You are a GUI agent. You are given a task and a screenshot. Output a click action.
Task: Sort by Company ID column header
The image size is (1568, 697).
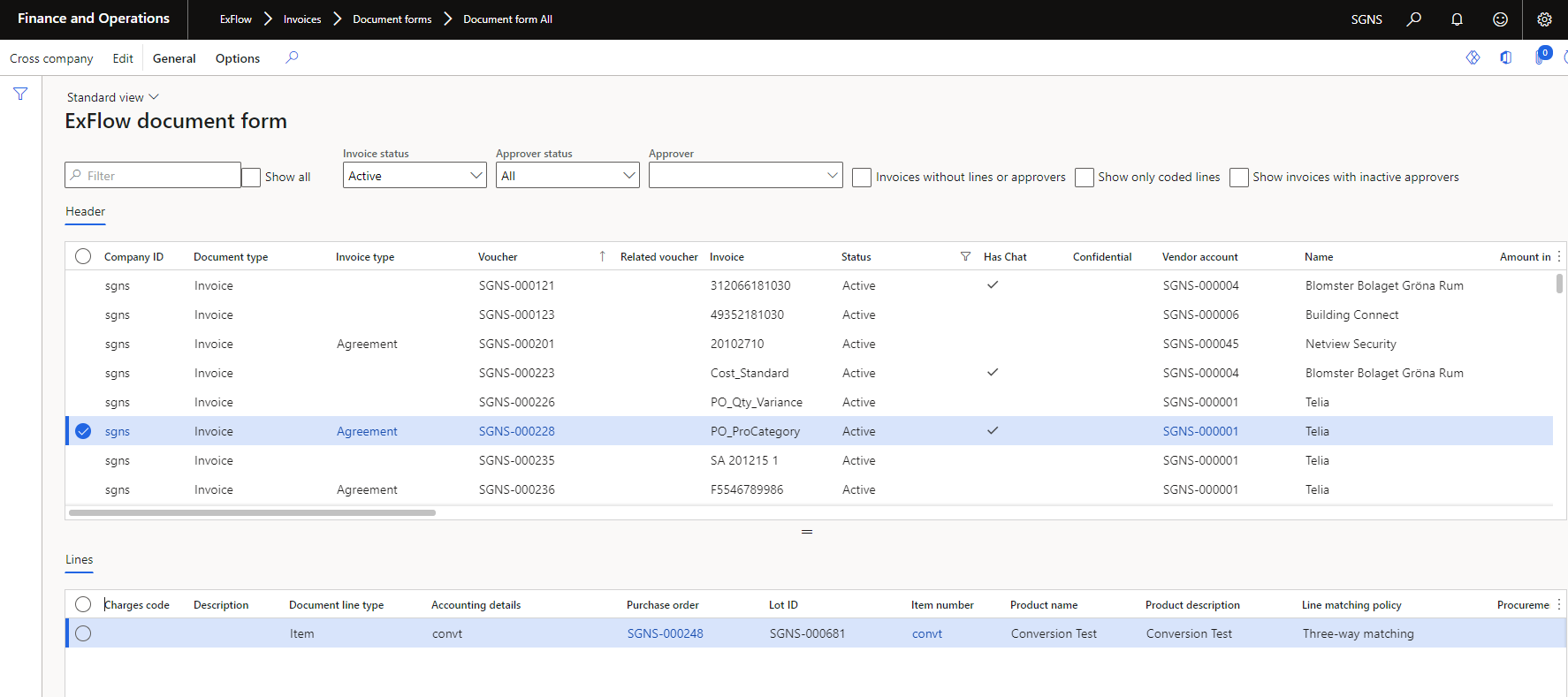(x=133, y=256)
